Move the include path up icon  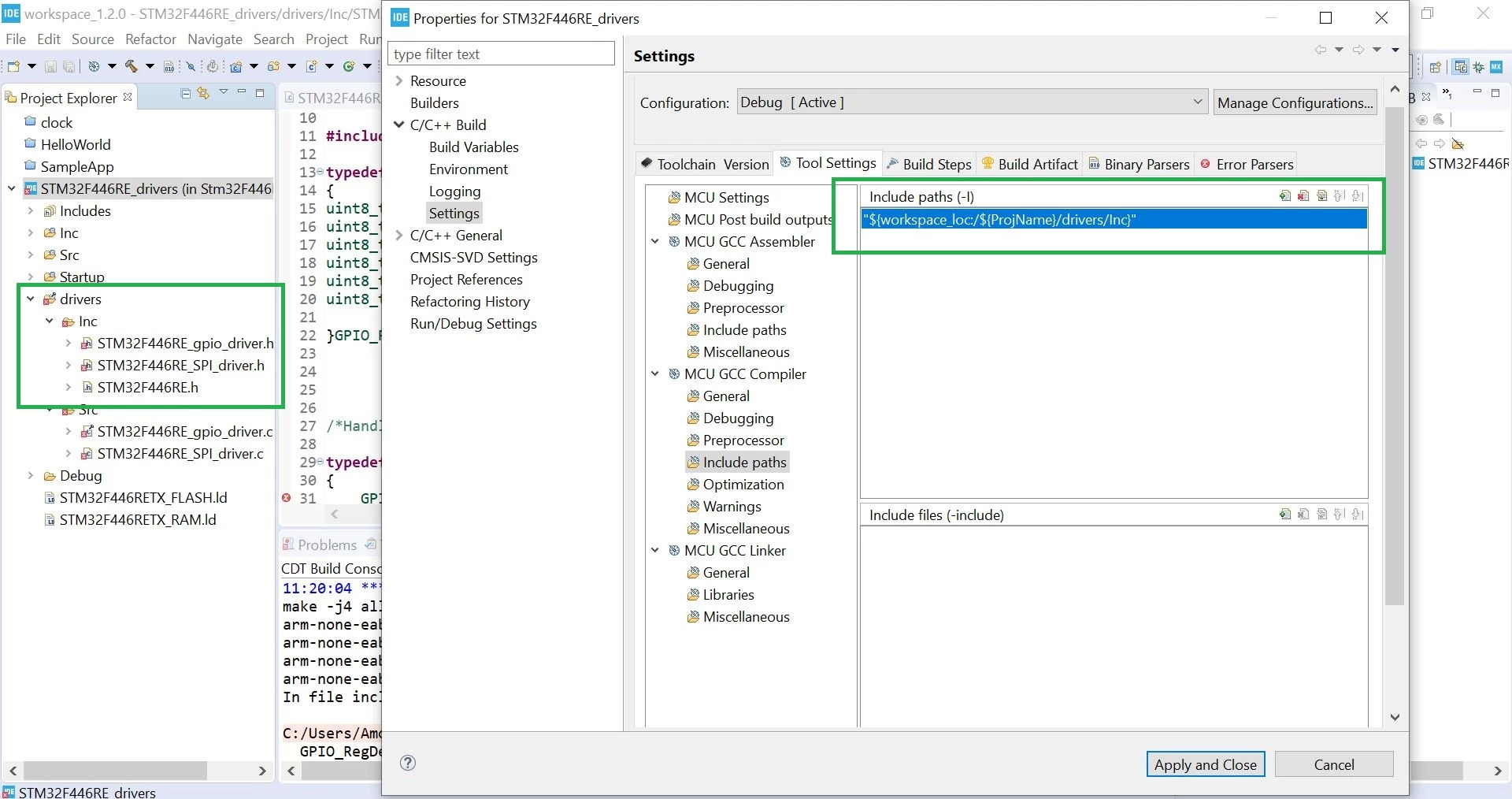click(x=1340, y=196)
